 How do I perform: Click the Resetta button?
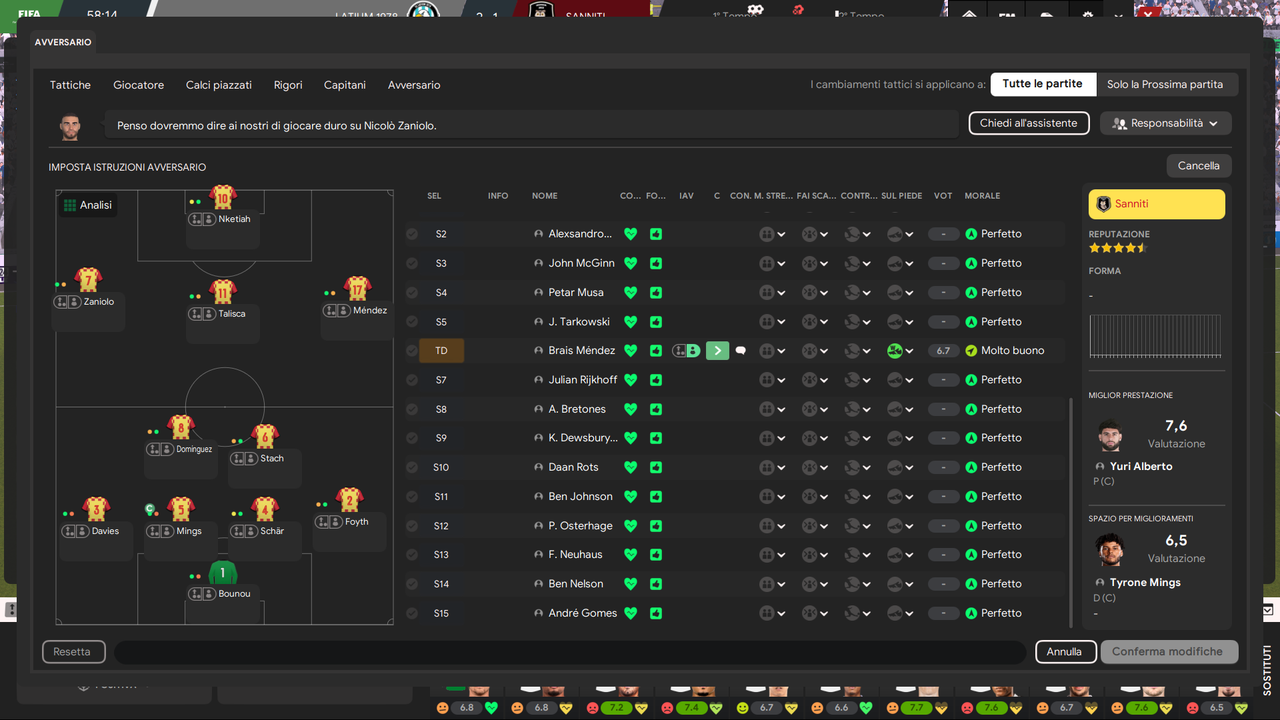click(x=72, y=652)
